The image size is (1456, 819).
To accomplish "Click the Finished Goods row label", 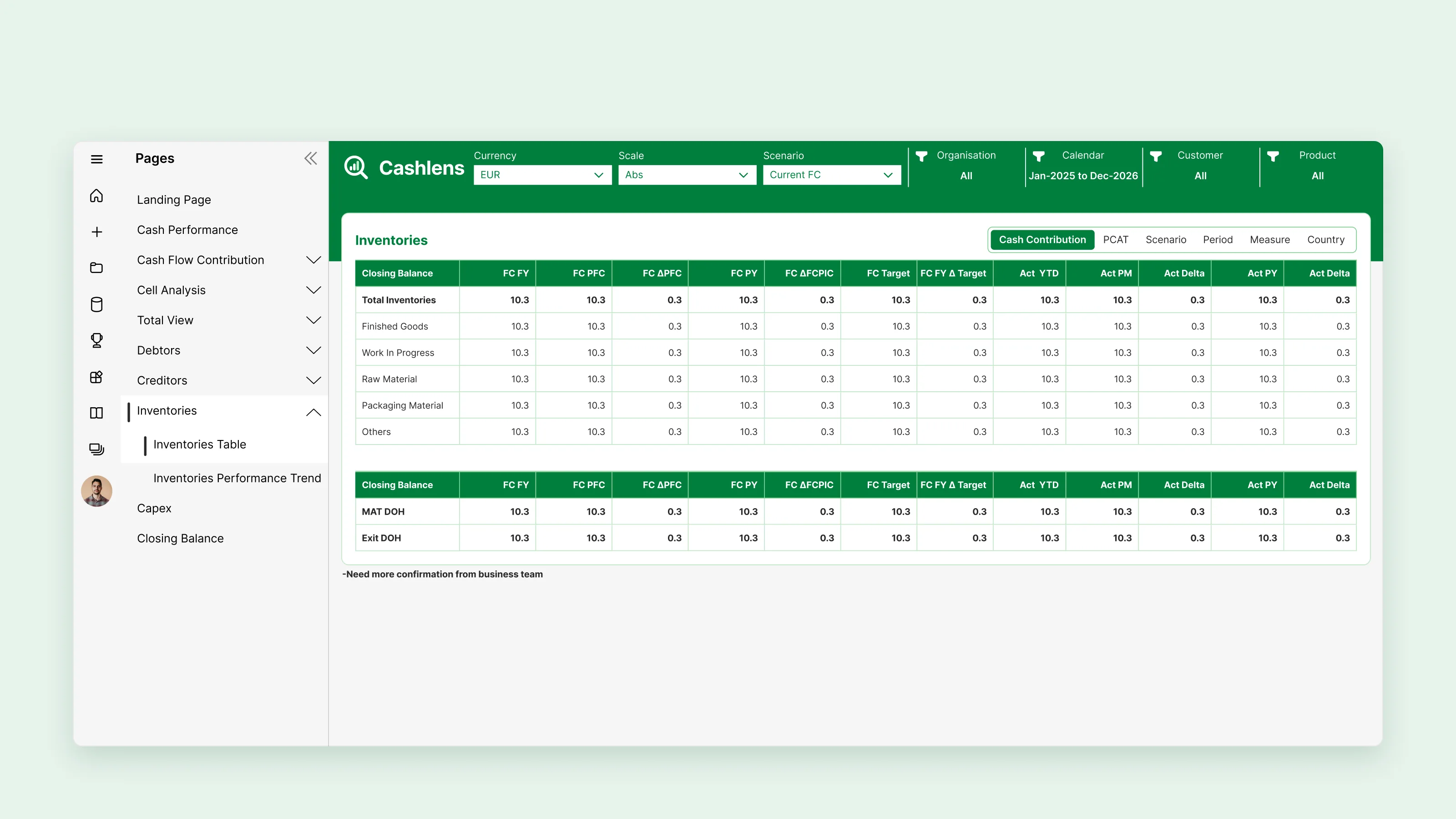I will pyautogui.click(x=394, y=326).
